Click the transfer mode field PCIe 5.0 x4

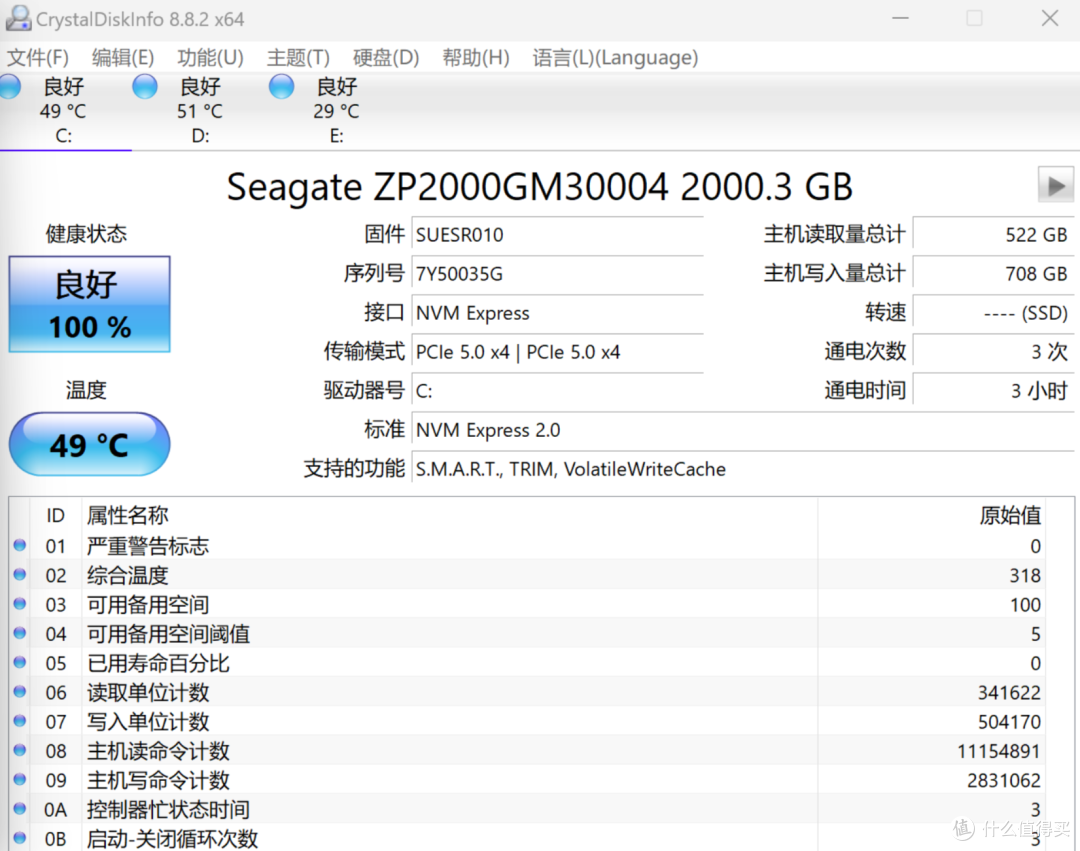click(557, 352)
